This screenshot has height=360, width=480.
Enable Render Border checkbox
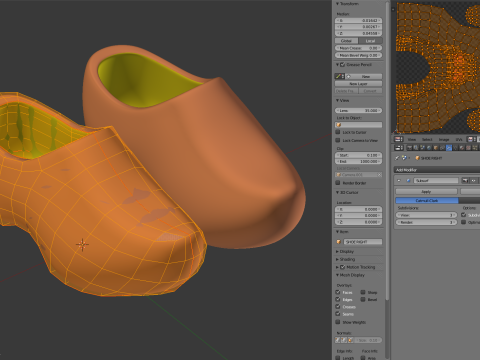tap(338, 183)
